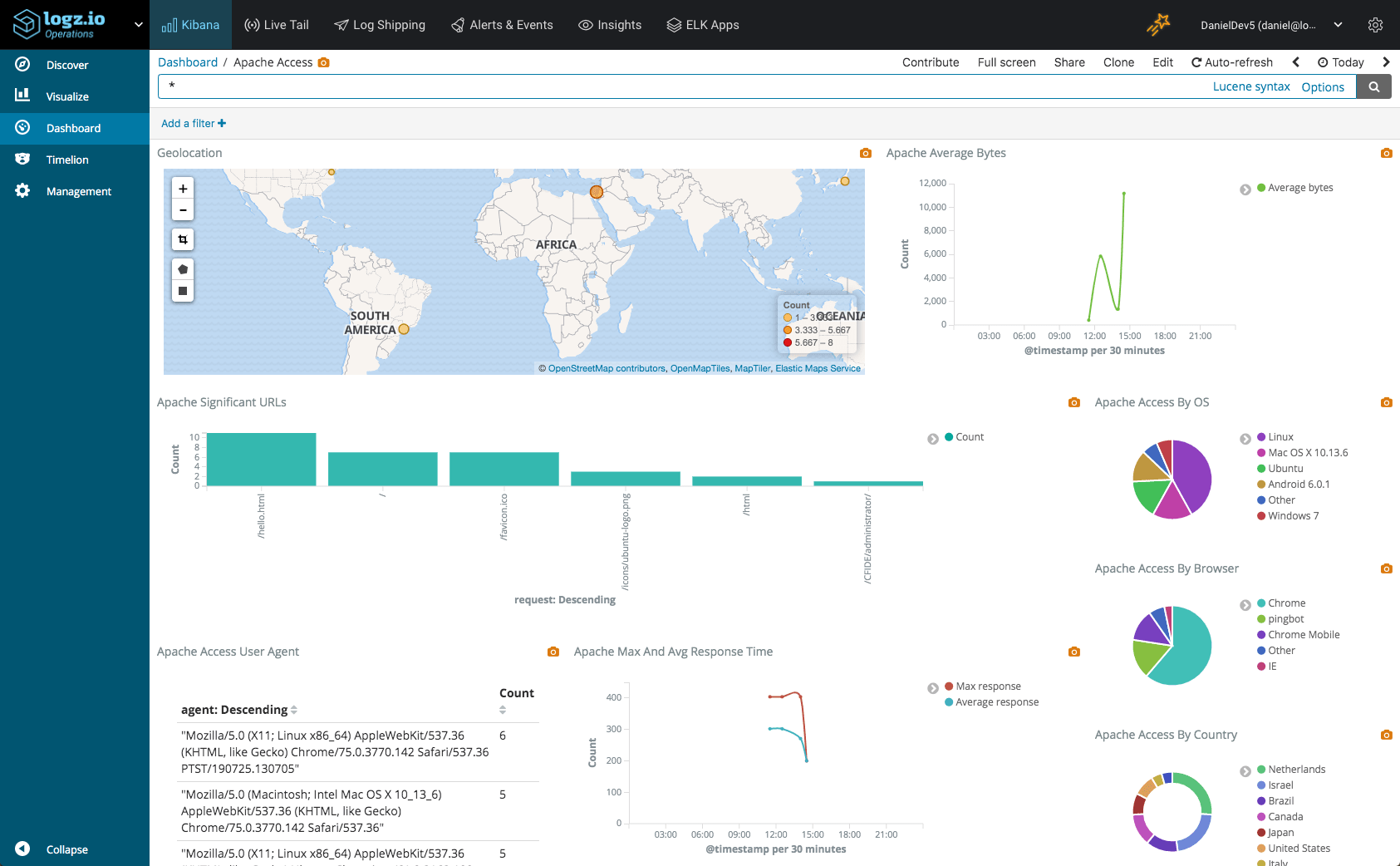Open the settings gear in top bar

[1375, 25]
